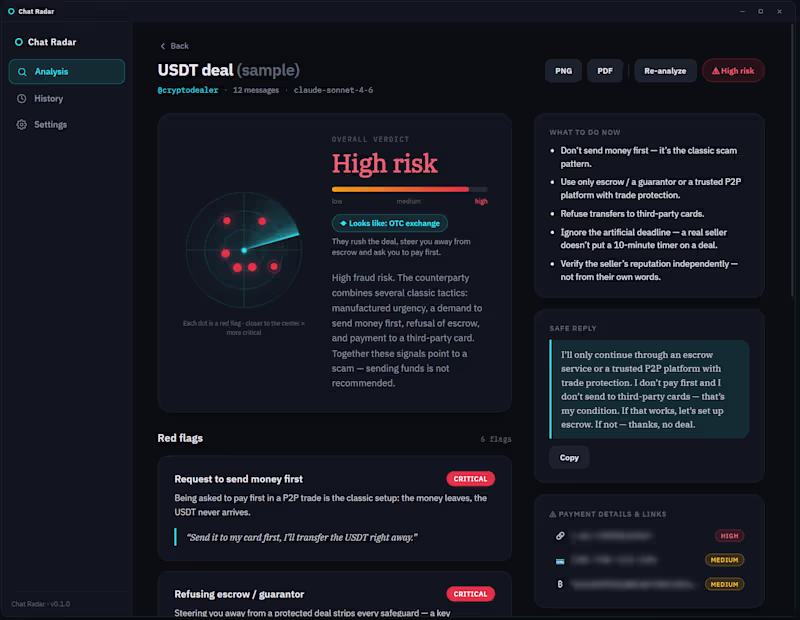Export the report as PNG

[563, 71]
